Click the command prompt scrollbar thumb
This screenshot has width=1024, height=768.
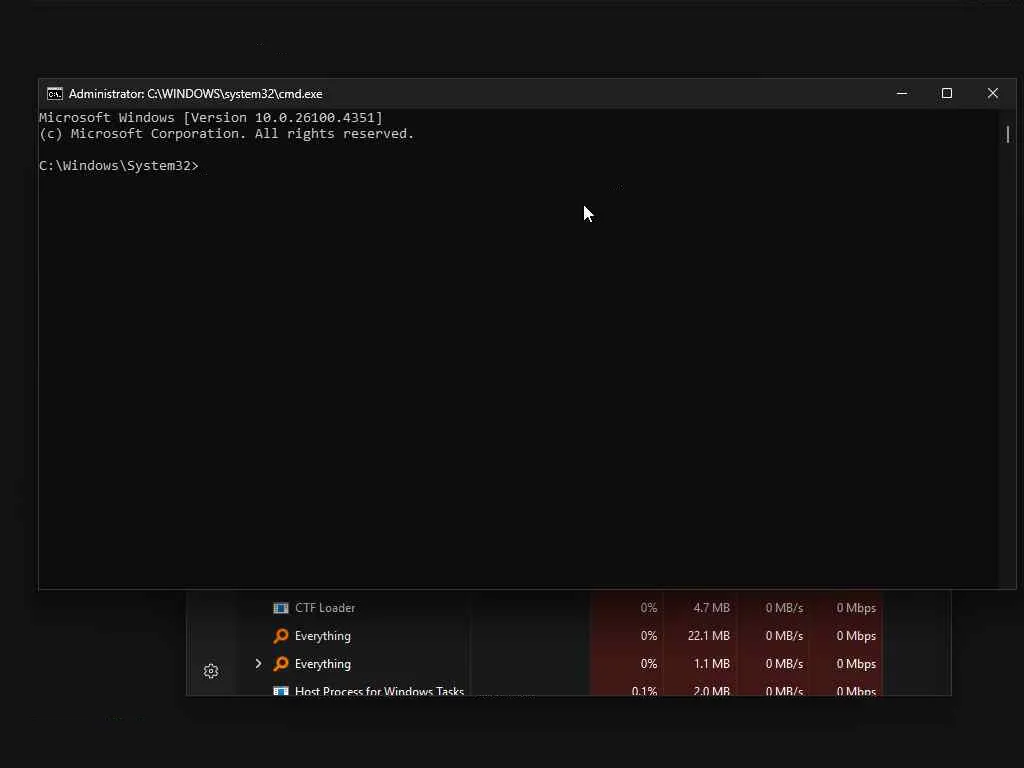1008,134
